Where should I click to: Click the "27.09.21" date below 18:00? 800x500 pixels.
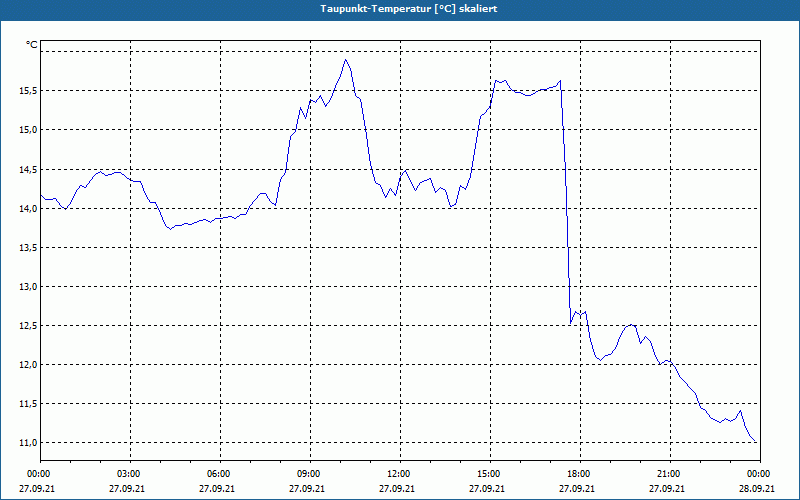tap(577, 488)
